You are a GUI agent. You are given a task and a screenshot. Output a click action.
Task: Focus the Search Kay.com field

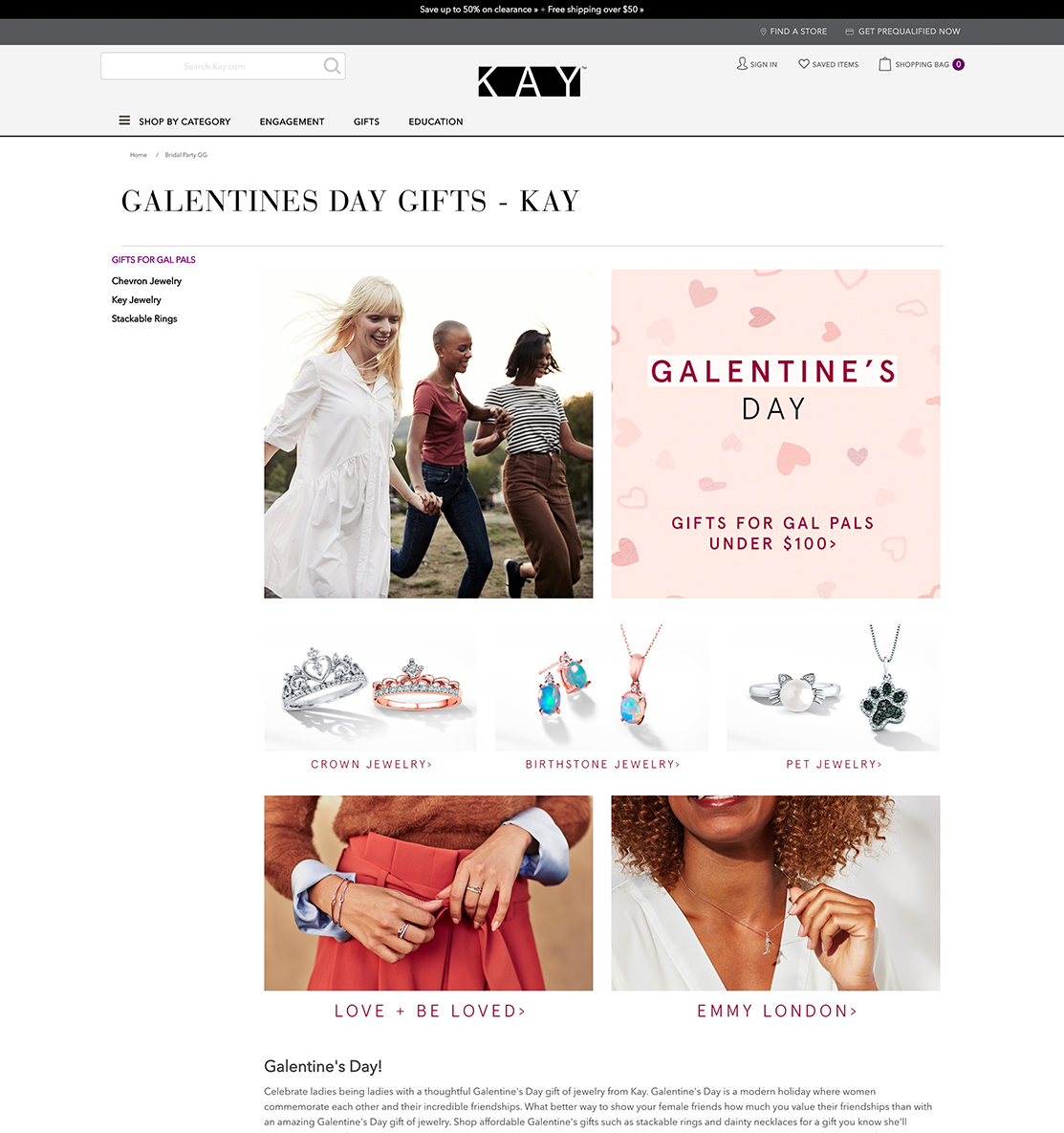[214, 66]
